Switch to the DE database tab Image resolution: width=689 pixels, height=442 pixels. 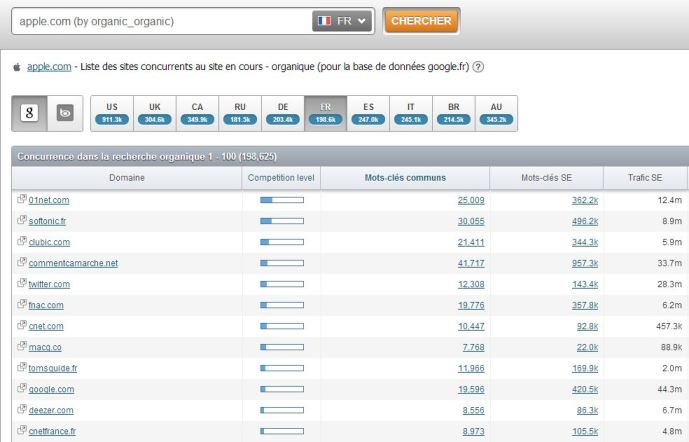tap(283, 113)
